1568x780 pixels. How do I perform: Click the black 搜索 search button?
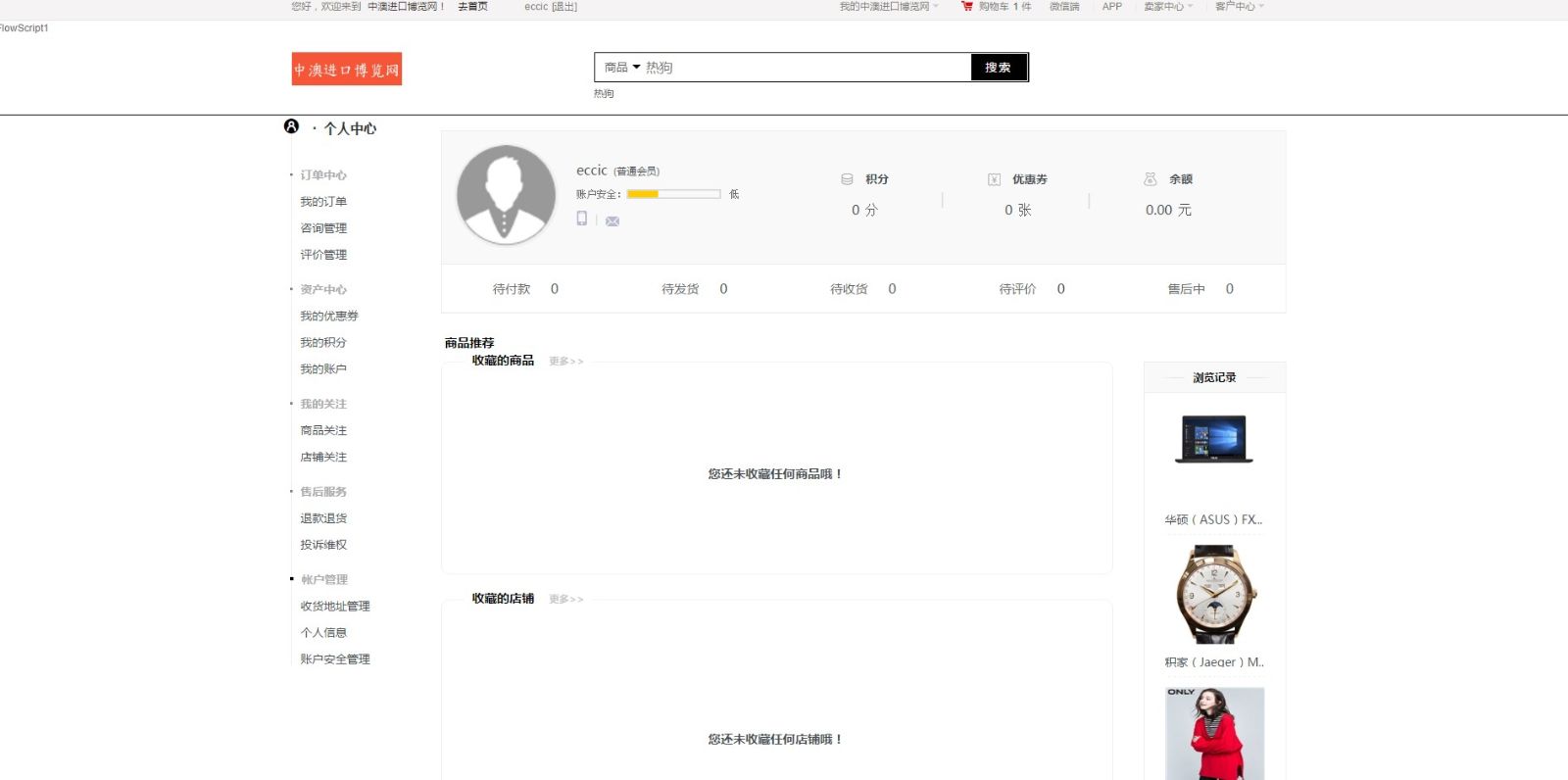[998, 68]
